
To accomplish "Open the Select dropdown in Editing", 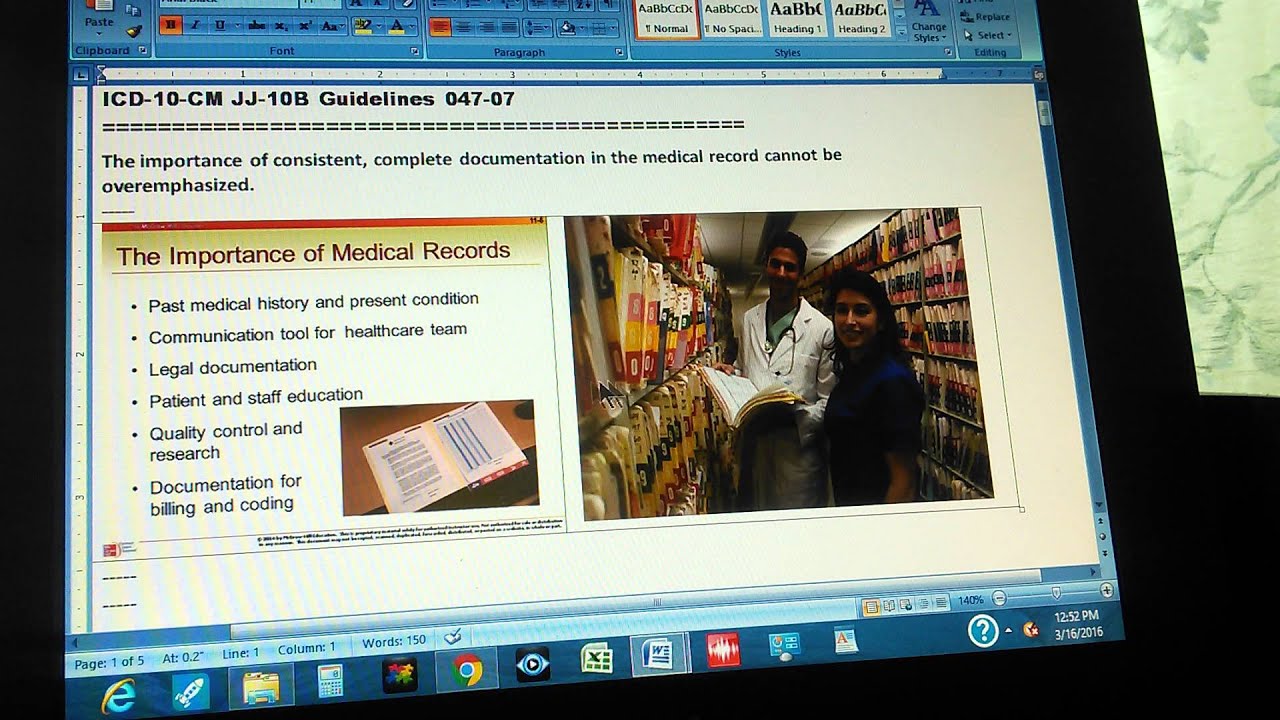I will pos(988,35).
